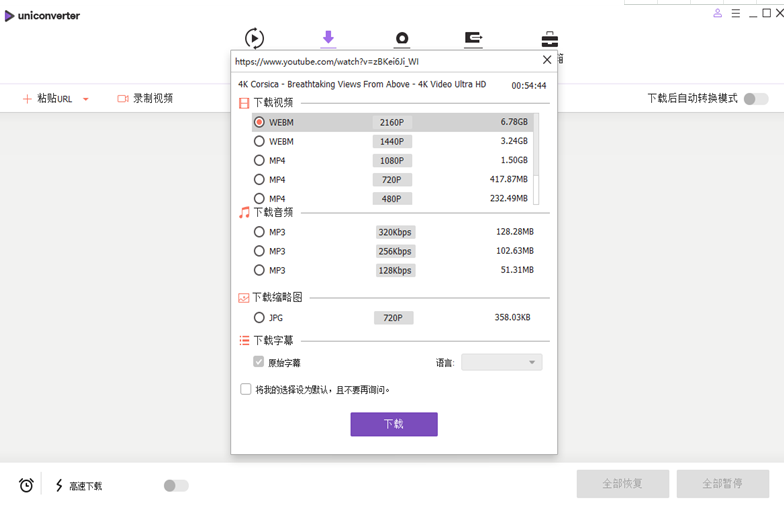Select MP3 128Kbps audio option
The height and width of the screenshot is (511, 784).
[x=394, y=270]
